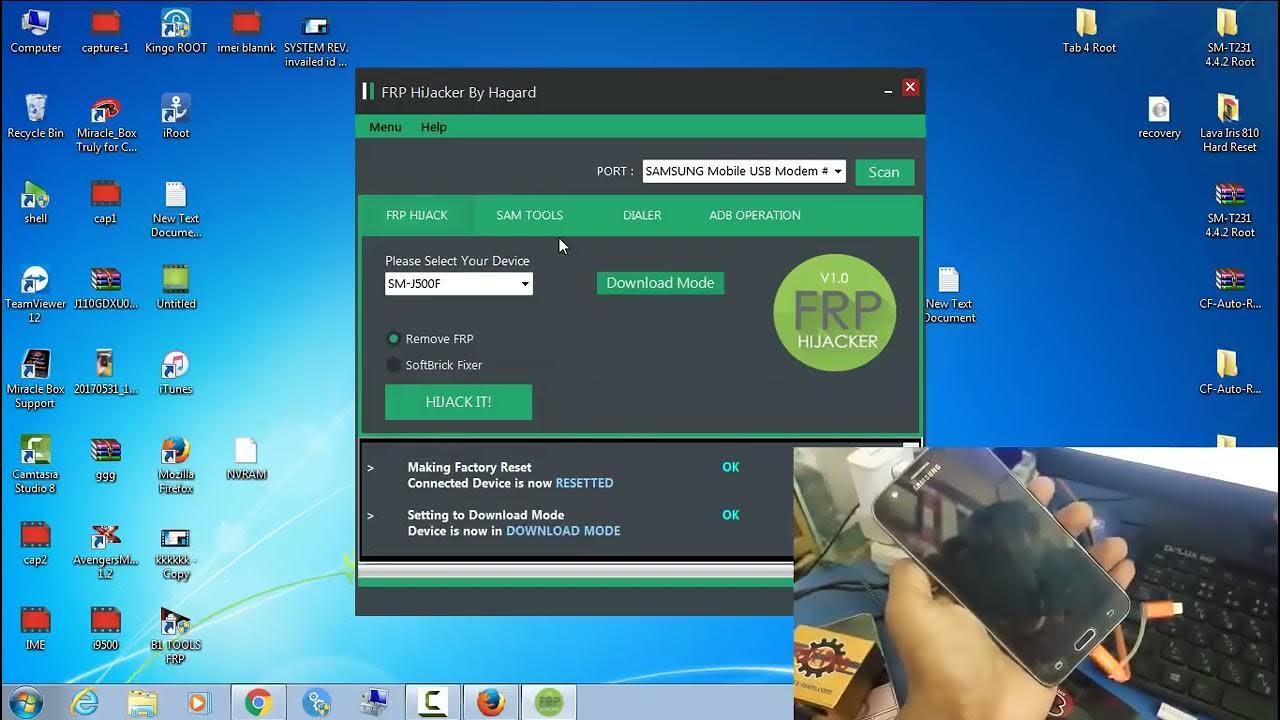Switch to the FRP HIJACK tab

(x=417, y=215)
